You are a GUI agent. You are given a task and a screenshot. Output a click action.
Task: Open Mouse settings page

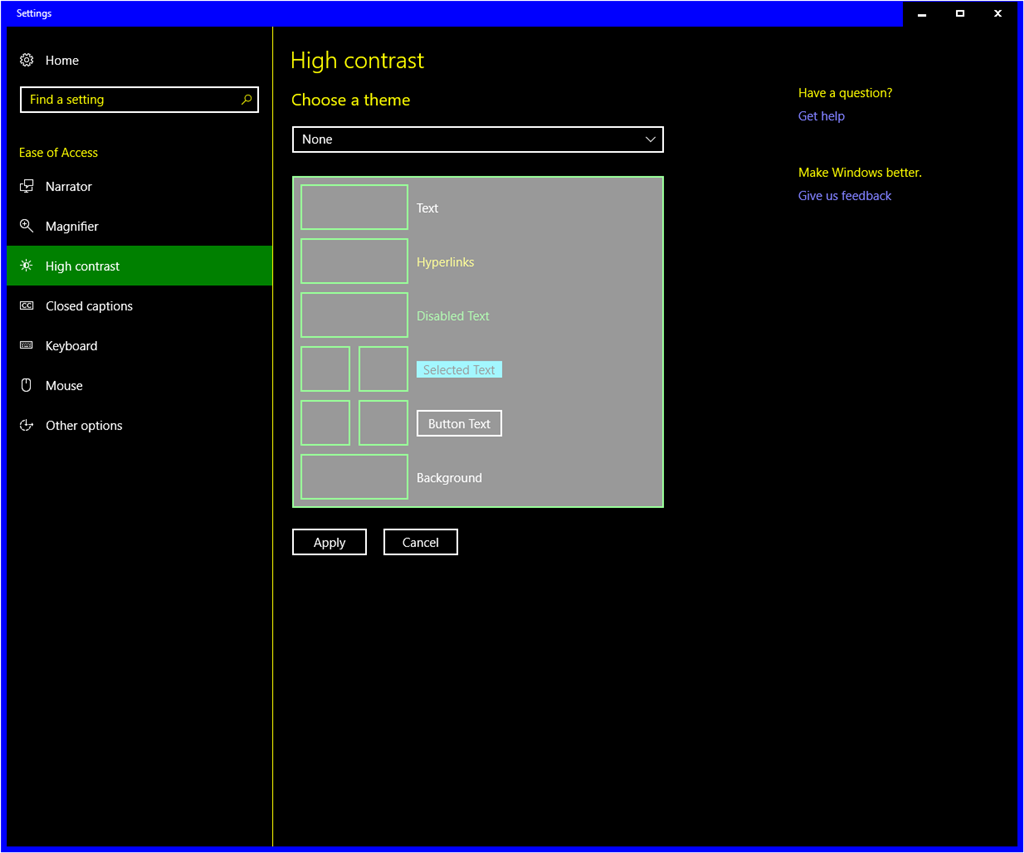click(139, 385)
